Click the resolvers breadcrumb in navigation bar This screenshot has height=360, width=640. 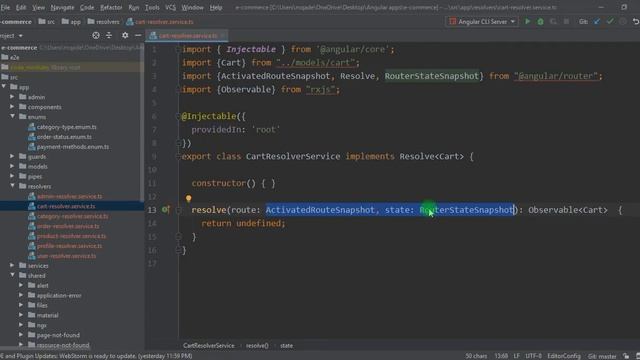coord(103,22)
